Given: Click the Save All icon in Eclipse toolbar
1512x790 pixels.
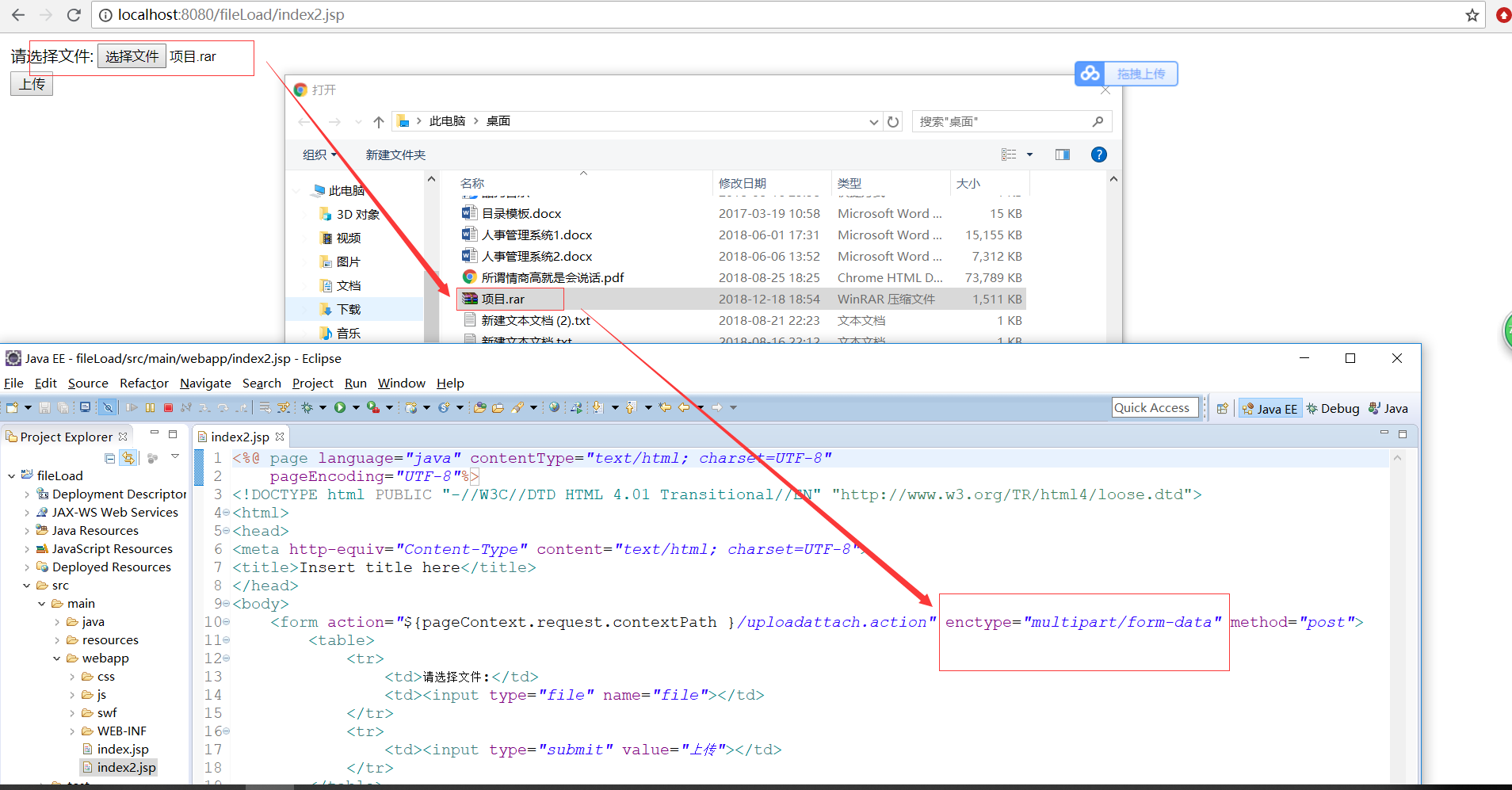Looking at the screenshot, I should [63, 407].
